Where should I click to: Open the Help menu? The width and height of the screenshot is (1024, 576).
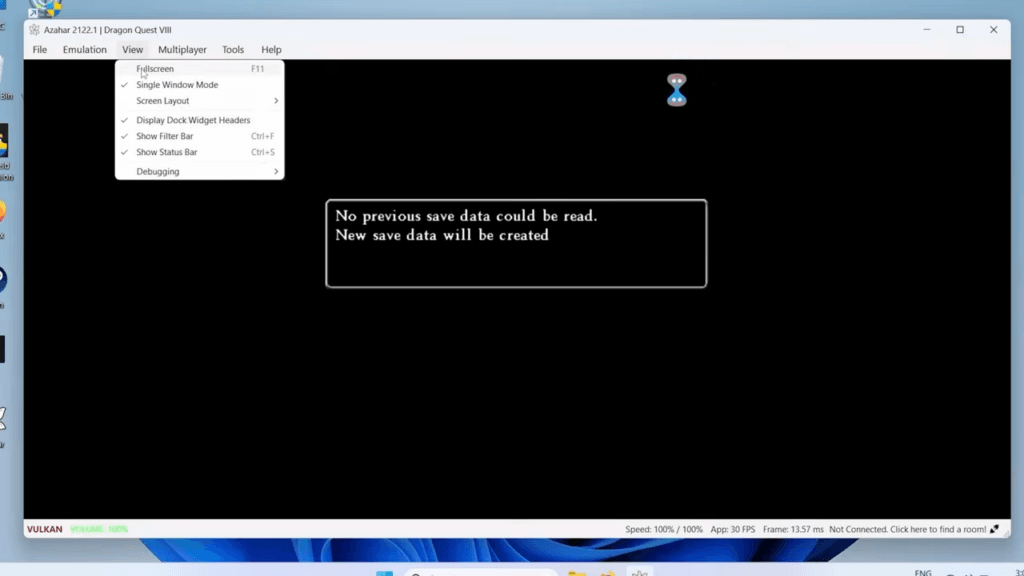(271, 50)
